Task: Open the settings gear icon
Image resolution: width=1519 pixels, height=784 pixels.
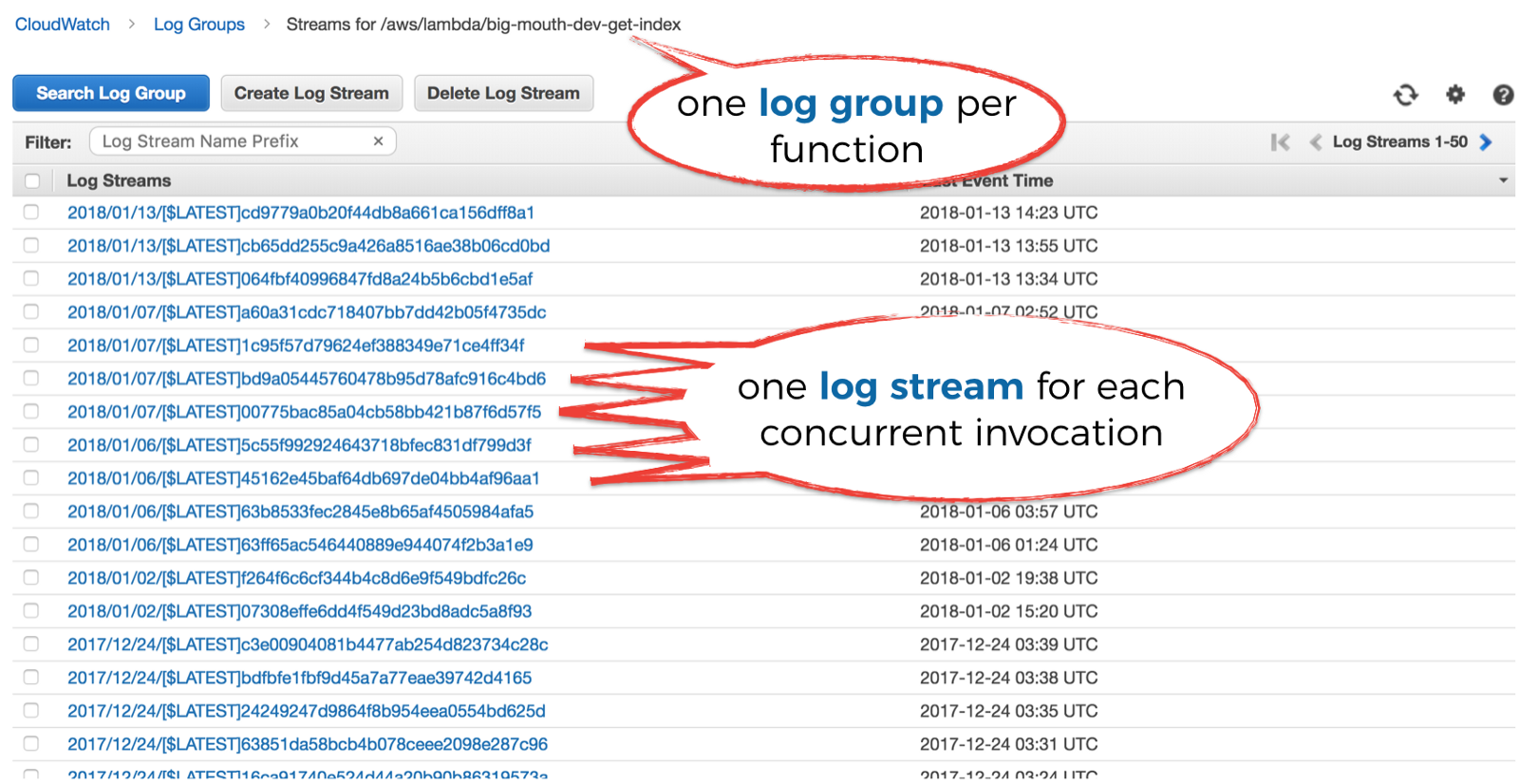Action: 1454,94
